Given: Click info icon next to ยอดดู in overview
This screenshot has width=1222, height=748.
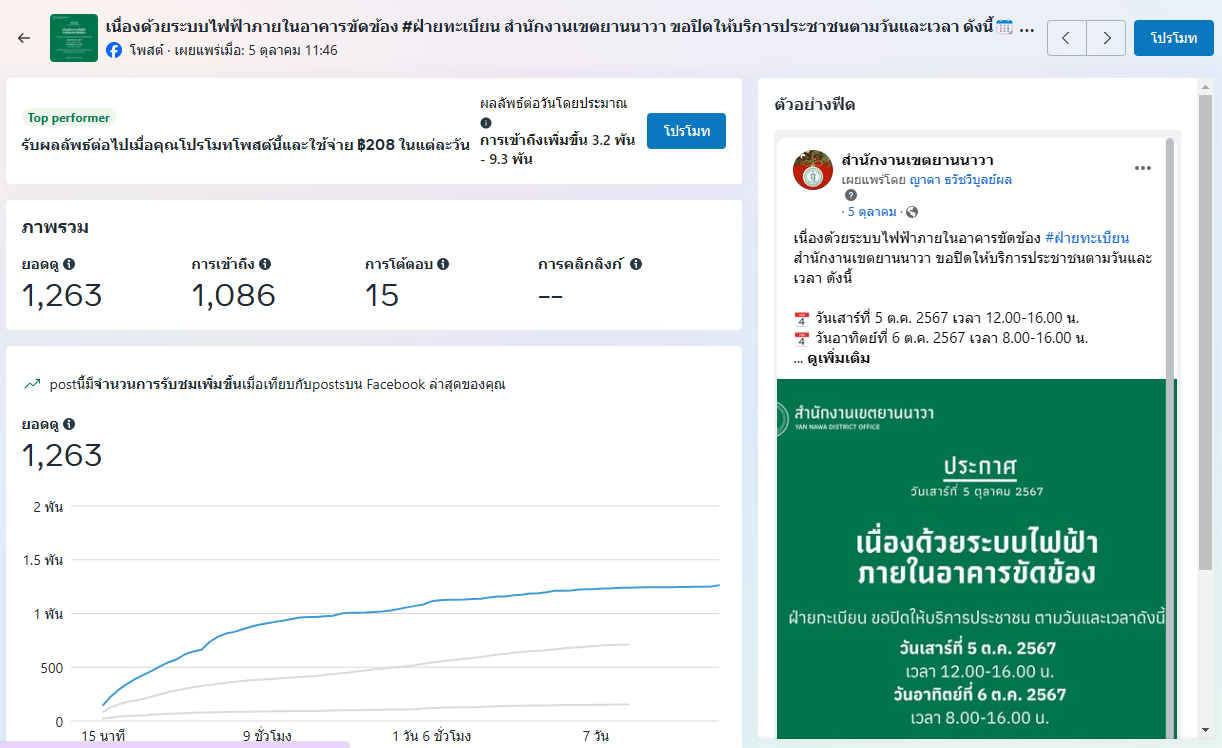Looking at the screenshot, I should pos(69,264).
